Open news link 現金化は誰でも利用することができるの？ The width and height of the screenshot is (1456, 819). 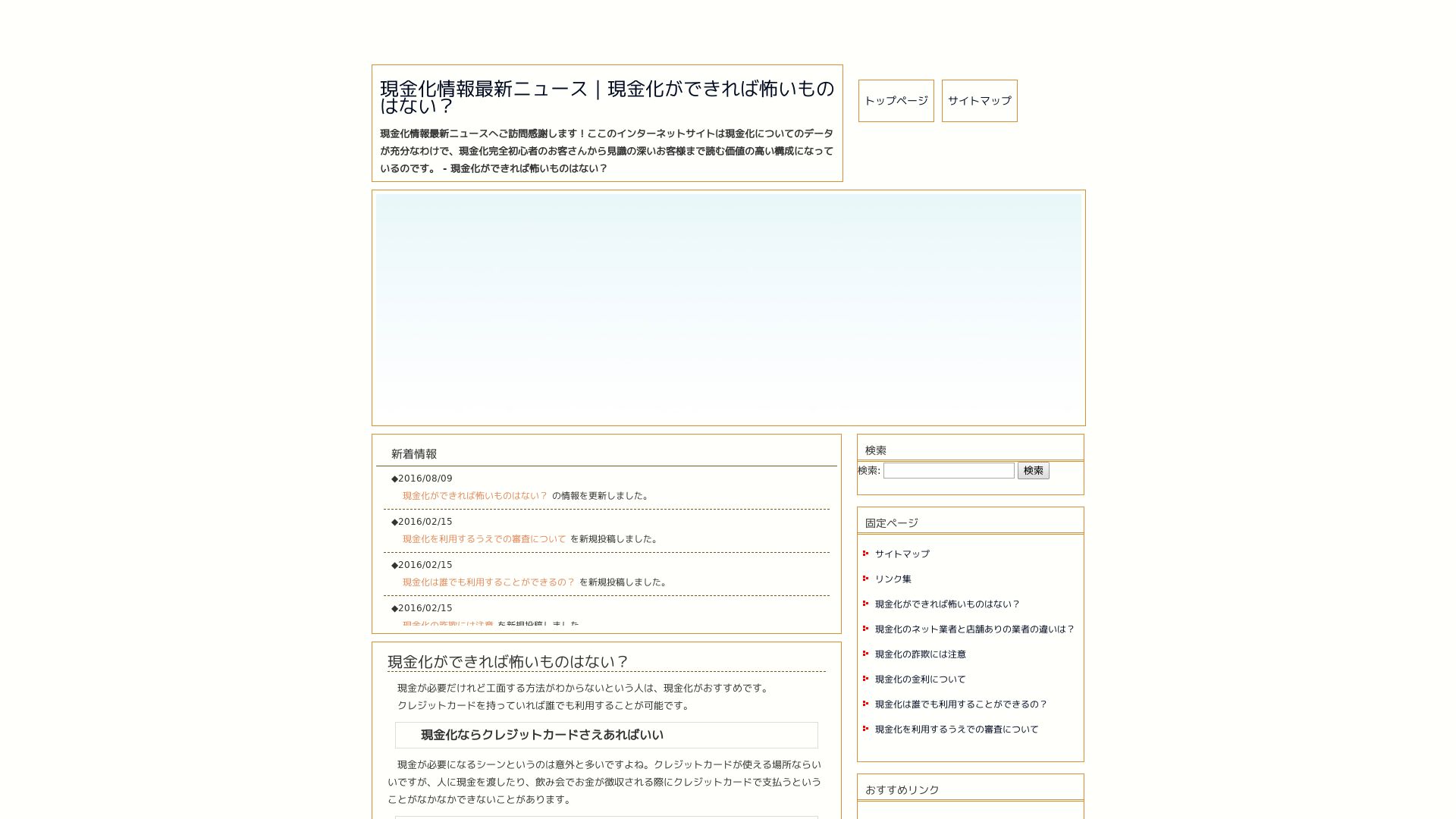488,582
